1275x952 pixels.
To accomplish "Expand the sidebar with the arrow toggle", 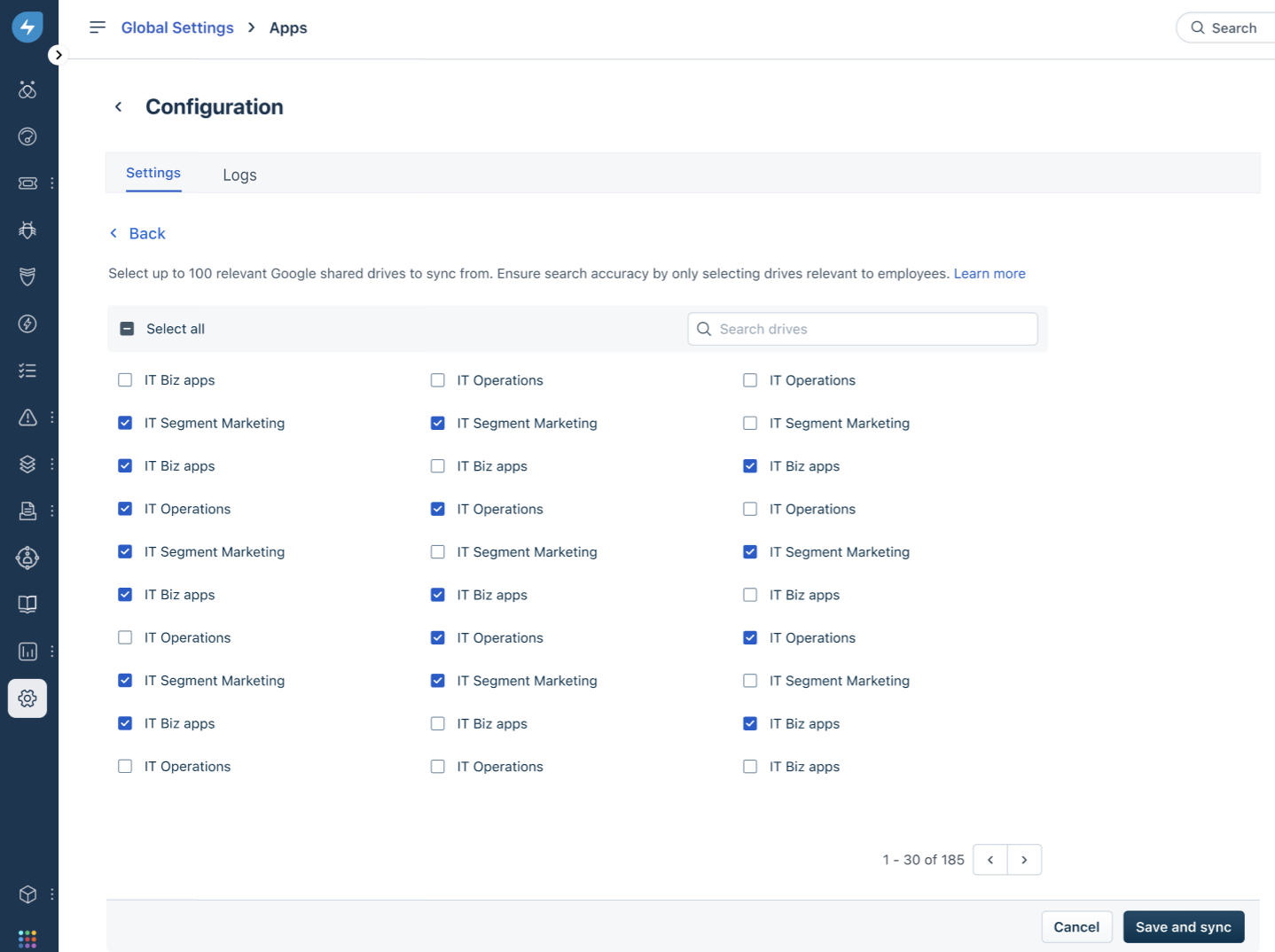I will pyautogui.click(x=58, y=55).
